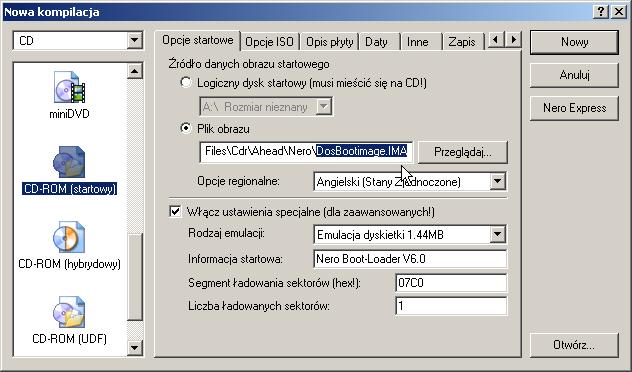Toggle Włącz ustawienia specjalne checkbox

[175, 212]
